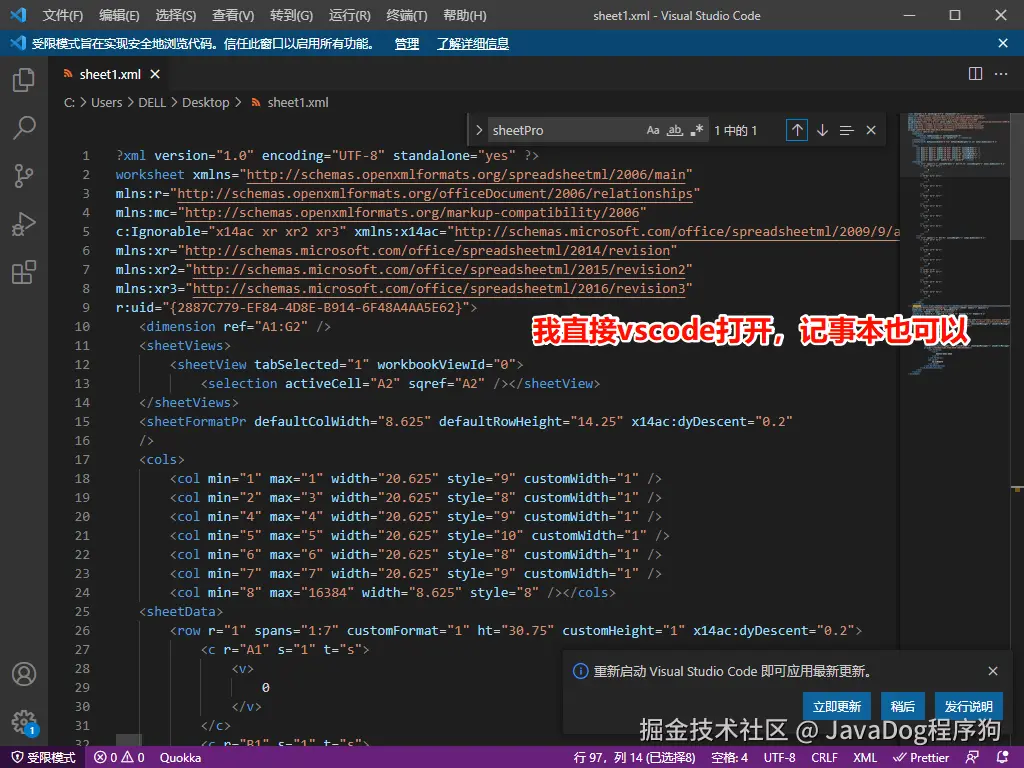Click line number 17 in gutter

pos(82,459)
